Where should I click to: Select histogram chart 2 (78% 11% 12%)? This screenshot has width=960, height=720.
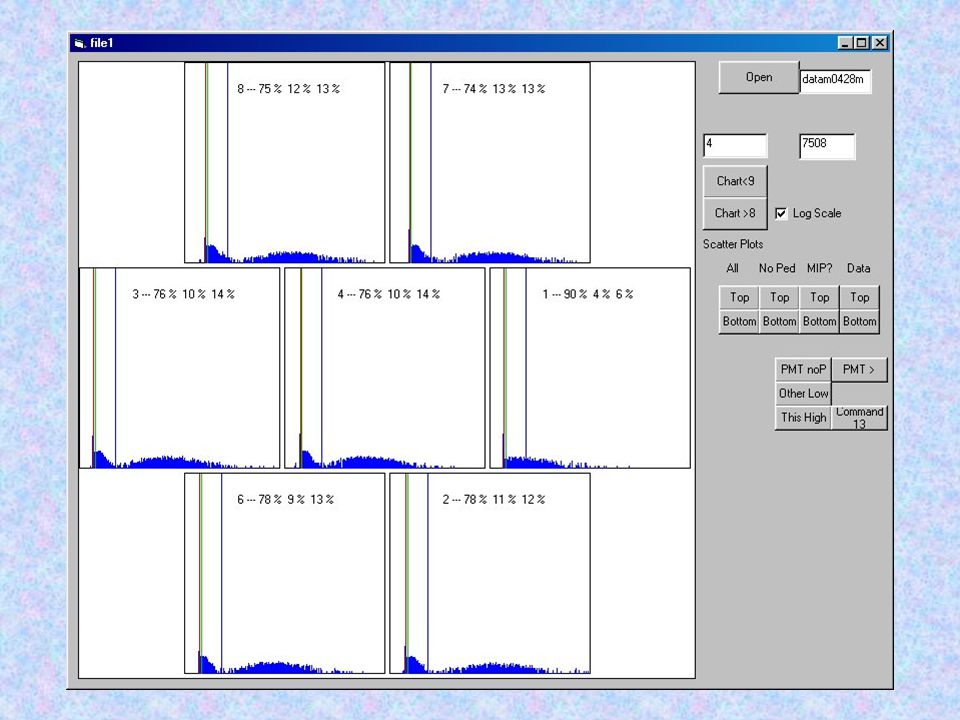coord(490,573)
